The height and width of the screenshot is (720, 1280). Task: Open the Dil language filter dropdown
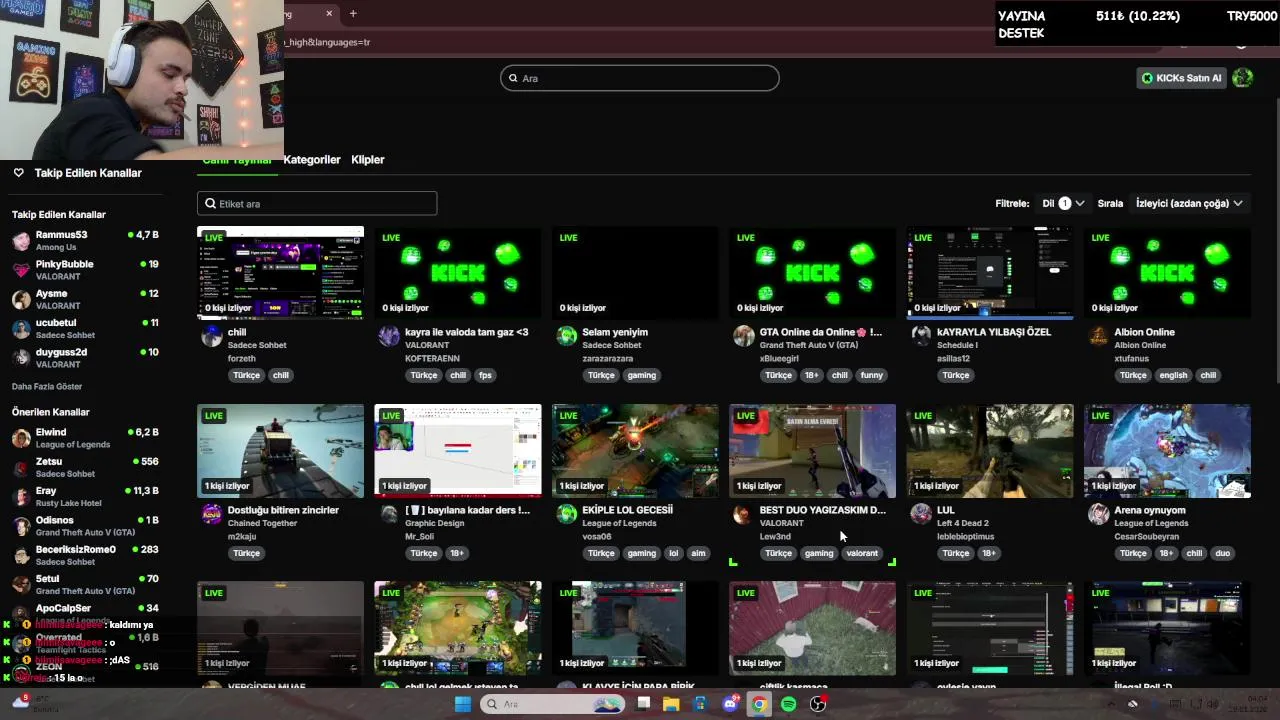point(1063,203)
